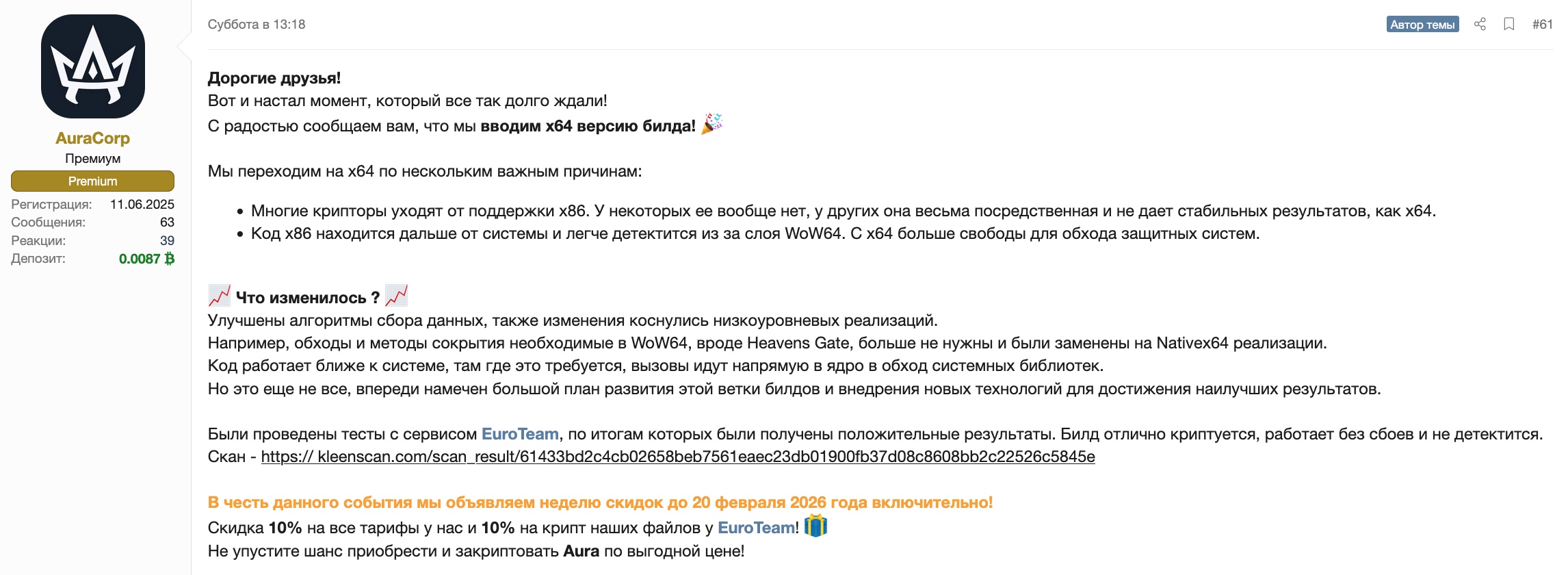Screen dimensions: 1568x575
Task: Click the chart emoji after "Что изменилось ?"
Action: 397,296
